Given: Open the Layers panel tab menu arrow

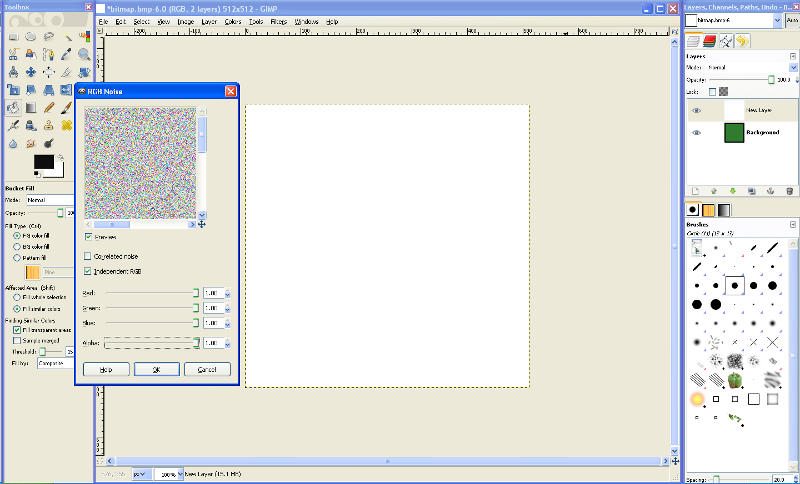Looking at the screenshot, I should point(793,56).
